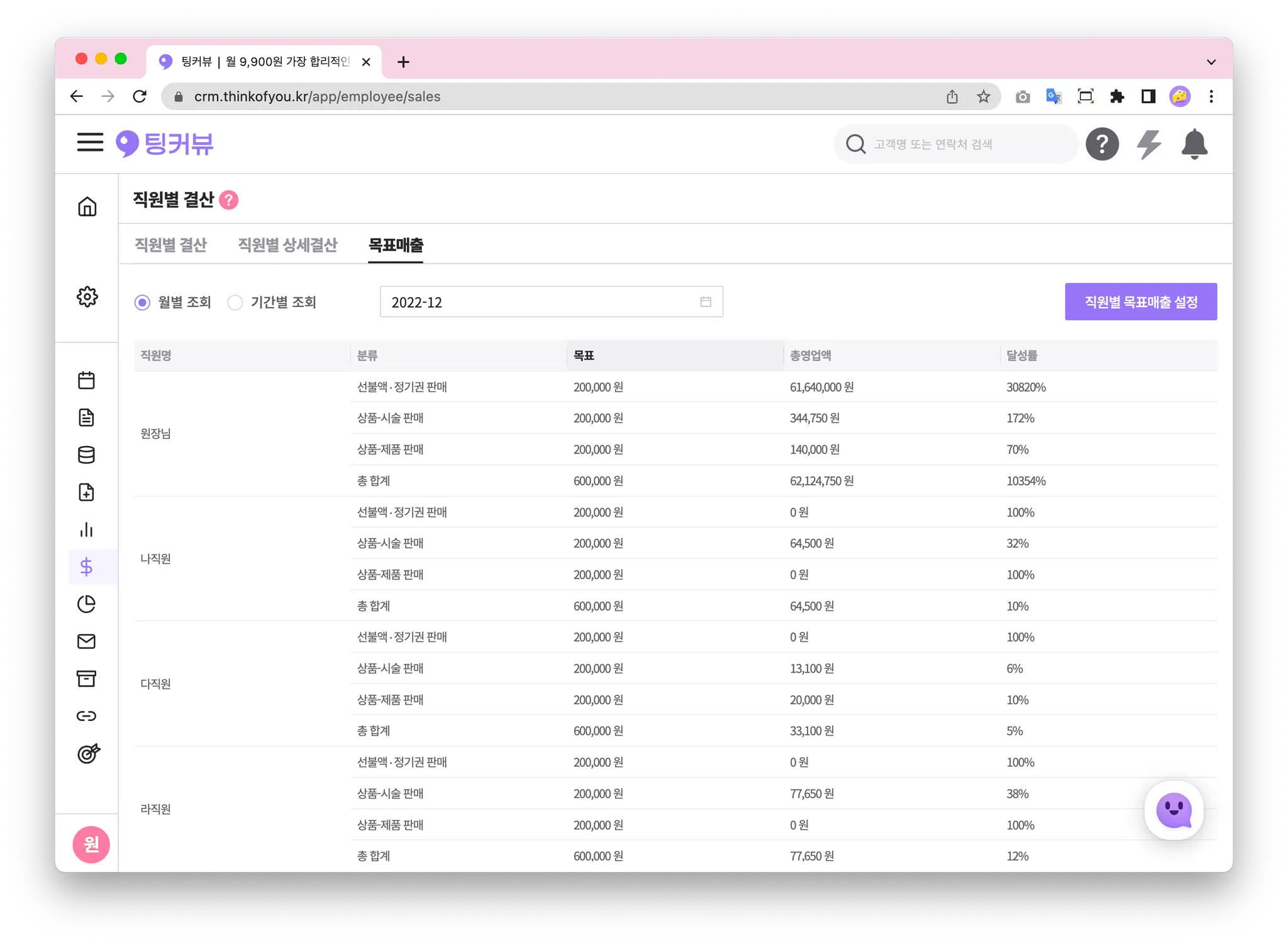Open the 2022-12 month picker
Screen dimensions: 1288x945
pos(551,302)
